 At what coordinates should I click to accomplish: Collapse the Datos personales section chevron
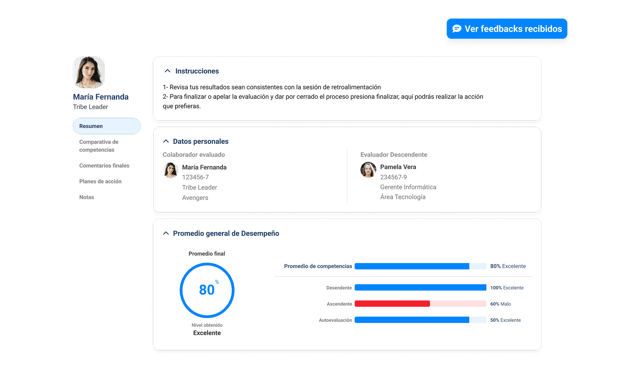tap(166, 141)
